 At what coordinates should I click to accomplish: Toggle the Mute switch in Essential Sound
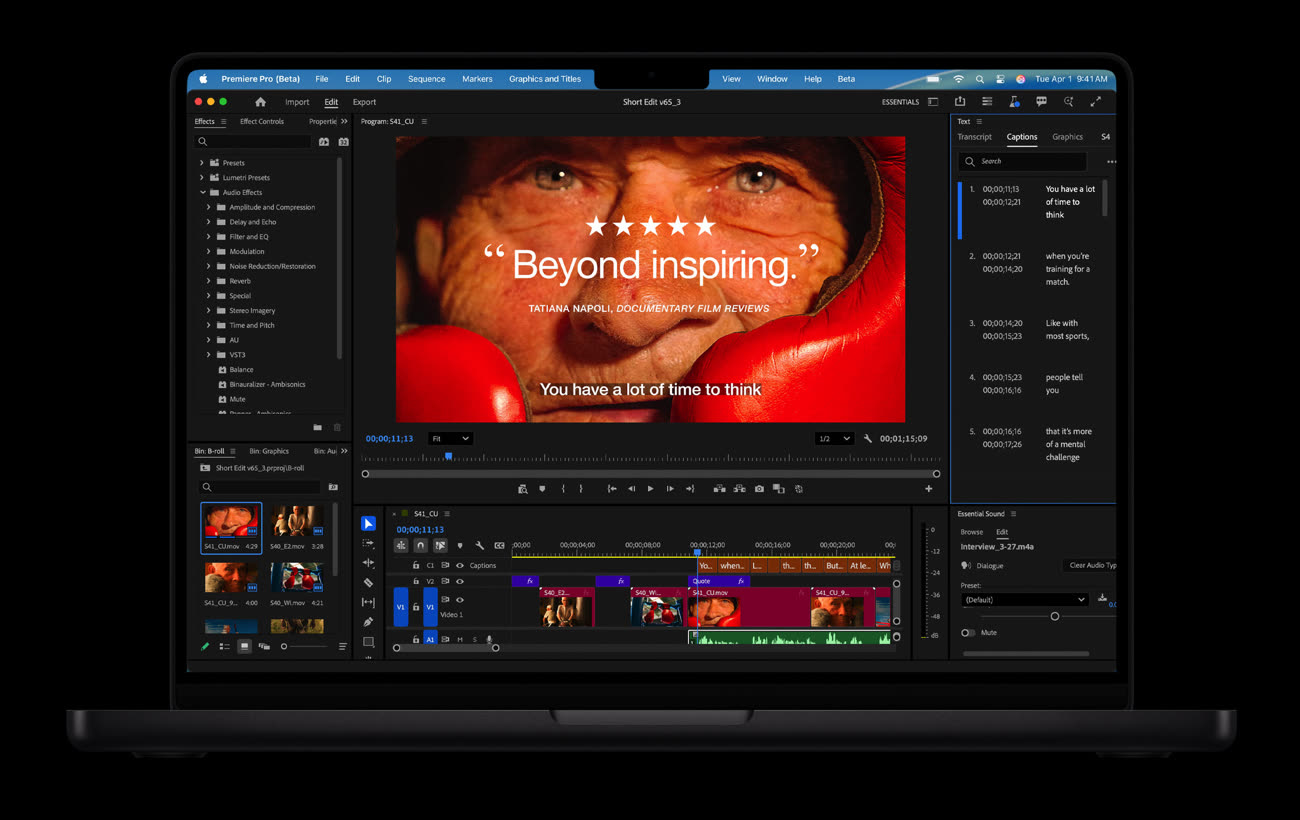tap(967, 633)
